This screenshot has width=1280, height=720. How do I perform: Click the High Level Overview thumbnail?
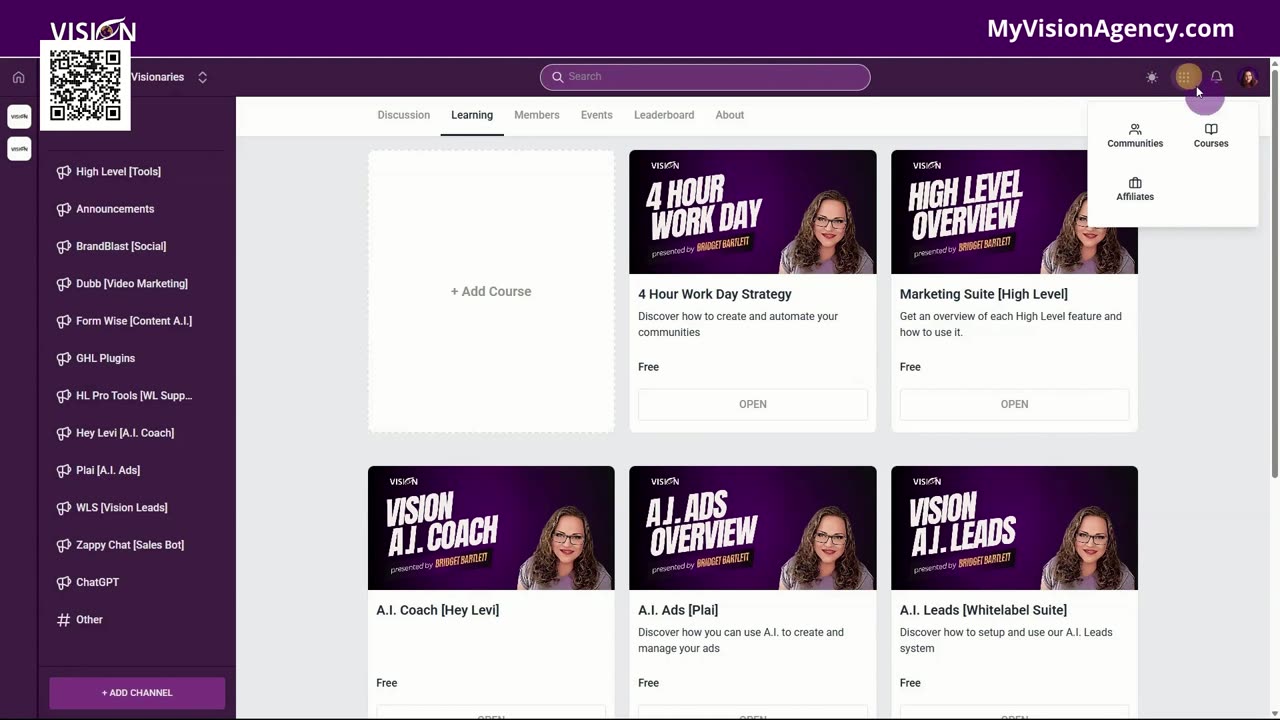[1014, 212]
